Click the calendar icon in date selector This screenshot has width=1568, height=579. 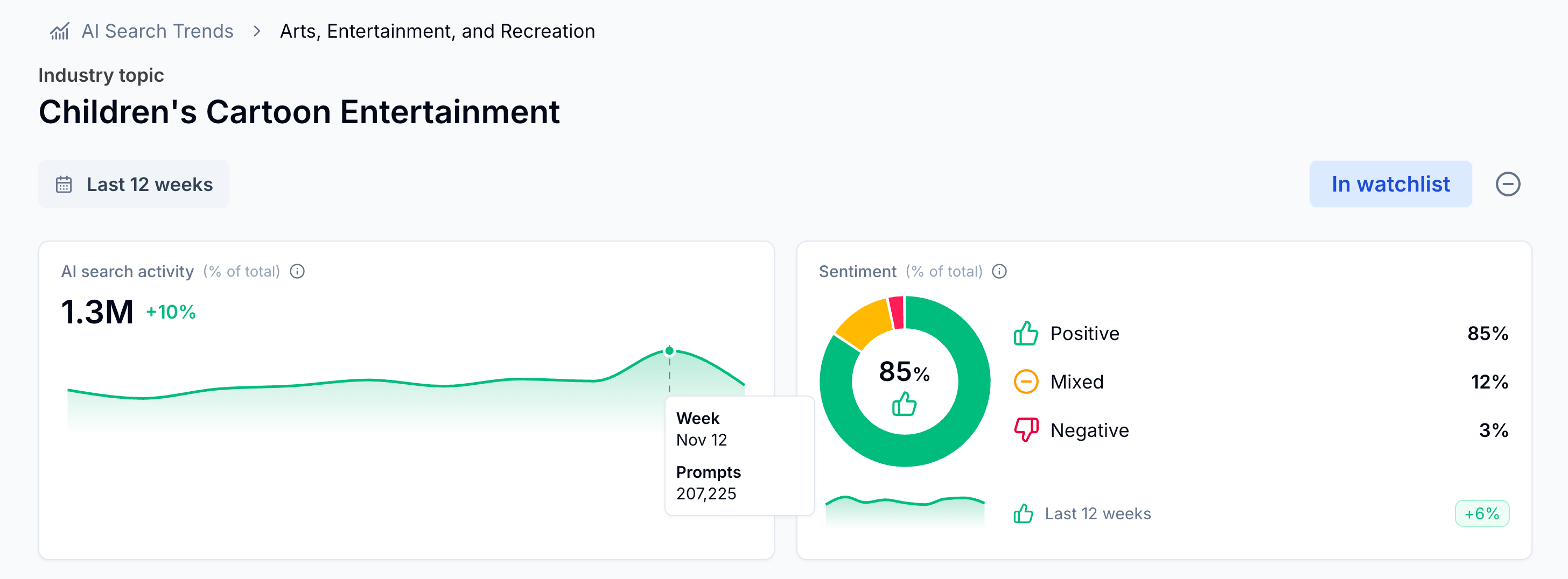(x=64, y=184)
